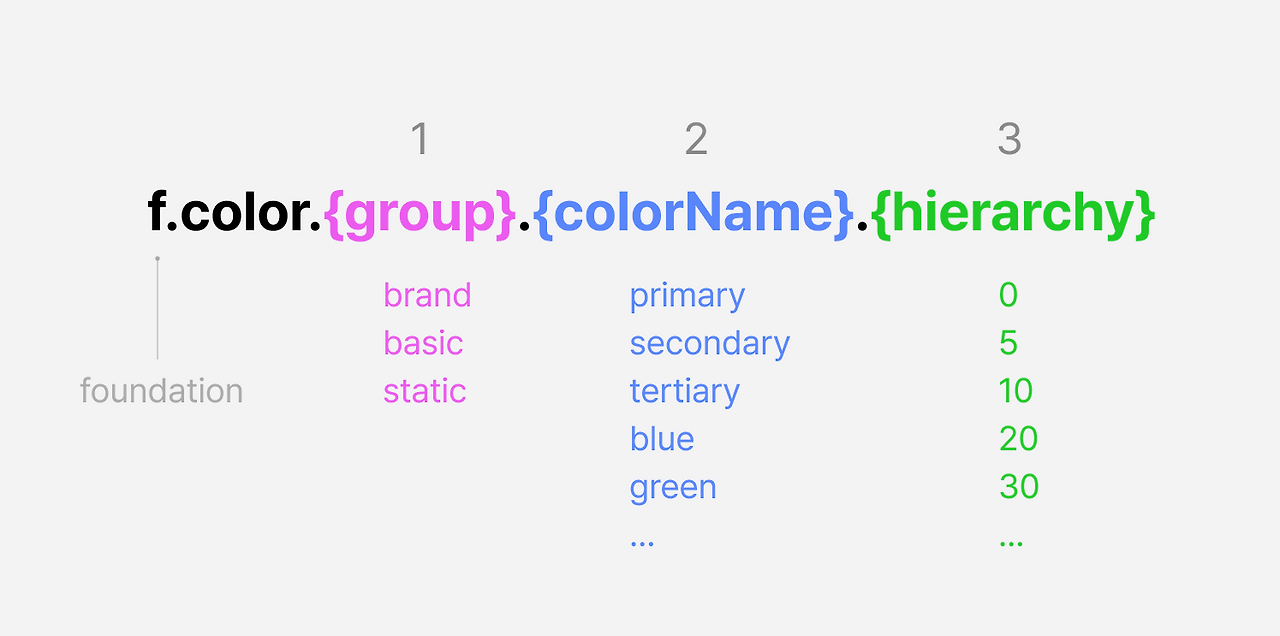Click the pink {group} token
1280x636 pixels.
point(420,213)
